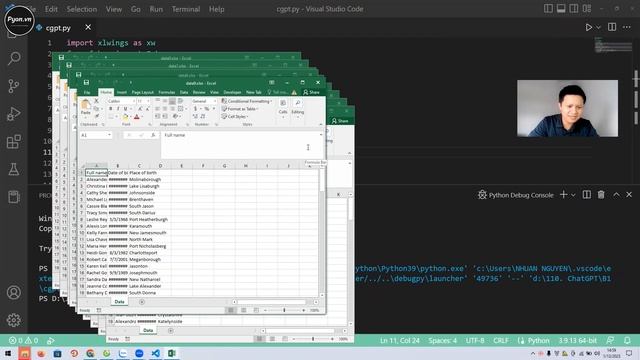The width and height of the screenshot is (640, 360).
Task: Open the Run and Debug view
Action: 14,114
